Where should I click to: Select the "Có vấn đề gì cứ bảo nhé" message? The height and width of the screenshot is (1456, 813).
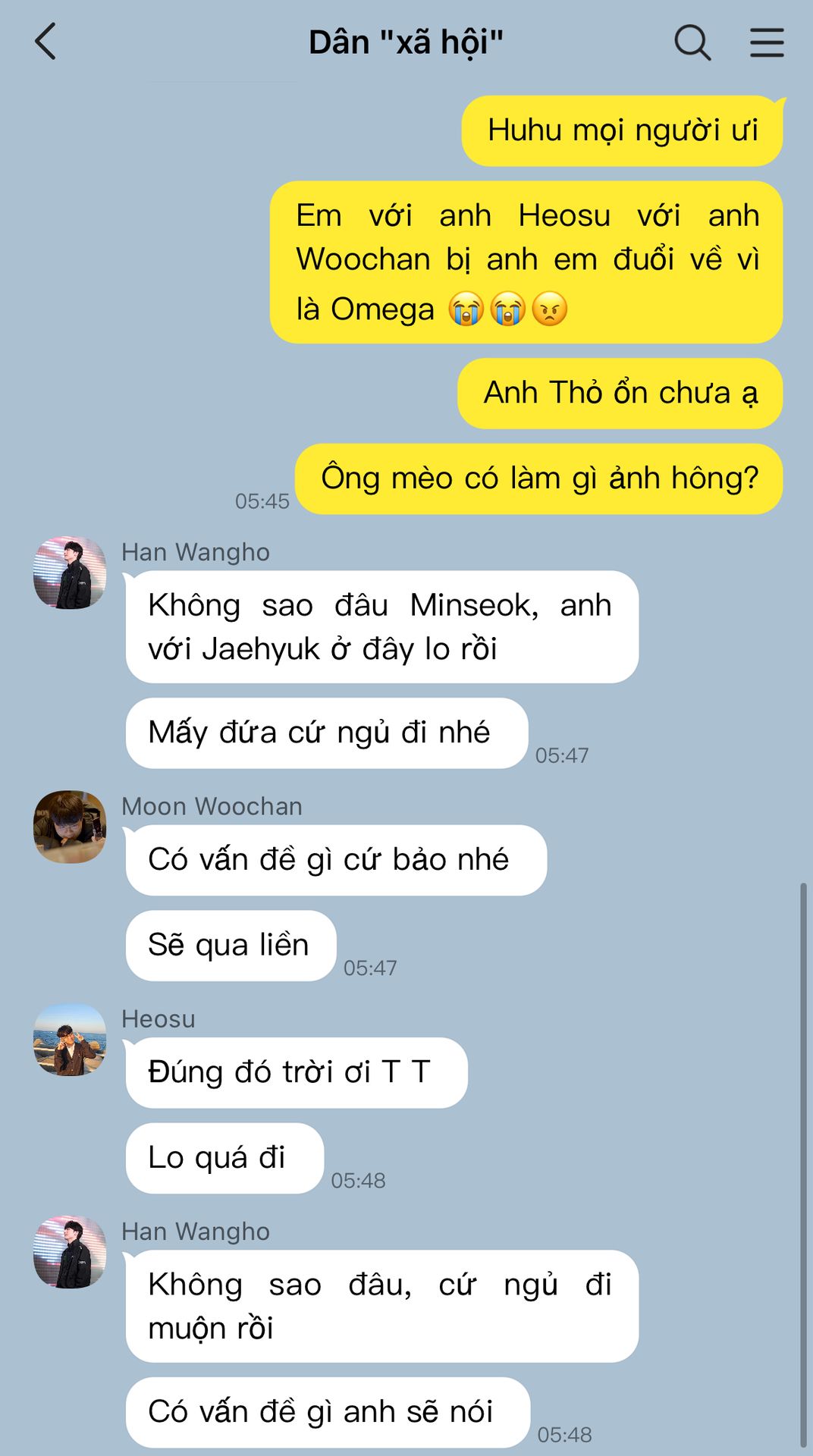(x=336, y=860)
